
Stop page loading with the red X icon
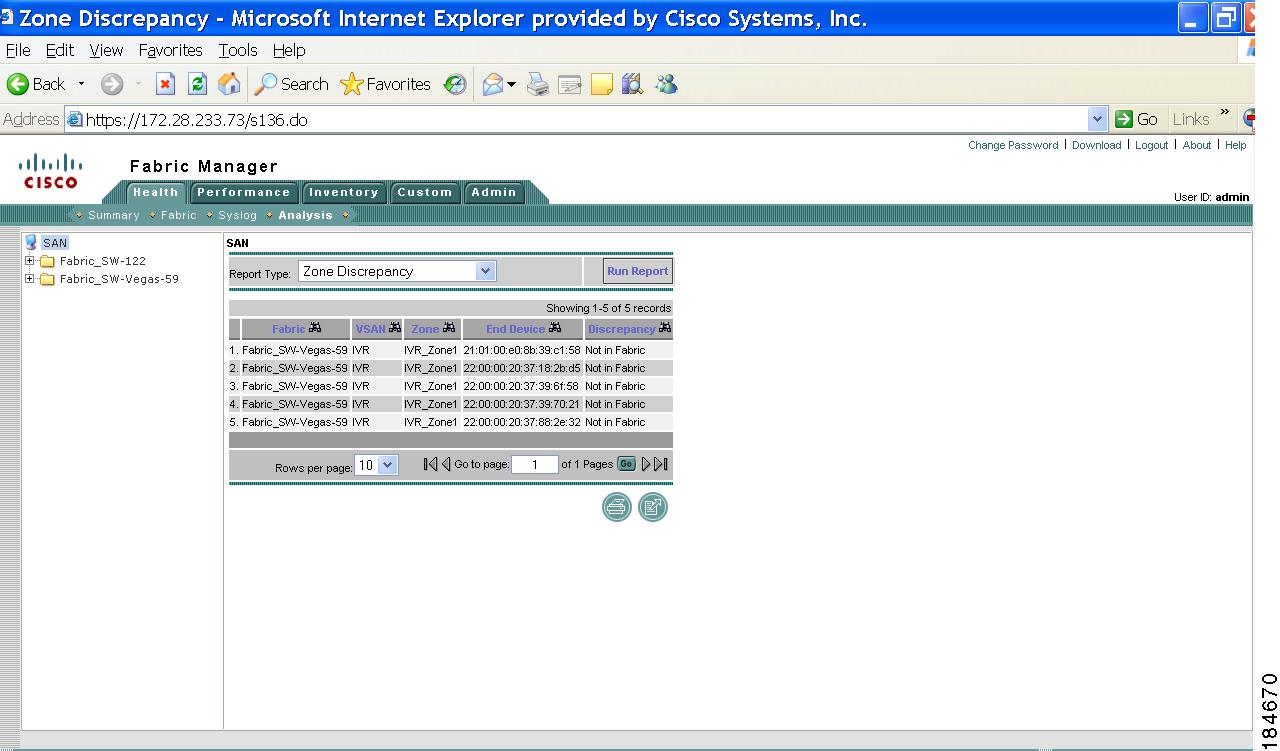pyautogui.click(x=166, y=85)
